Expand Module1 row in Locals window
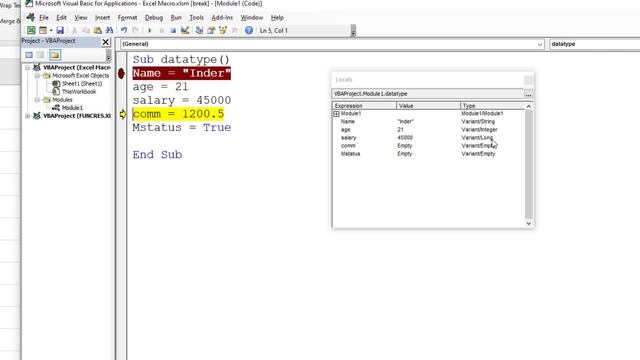Image resolution: width=640 pixels, height=360 pixels. [336, 114]
